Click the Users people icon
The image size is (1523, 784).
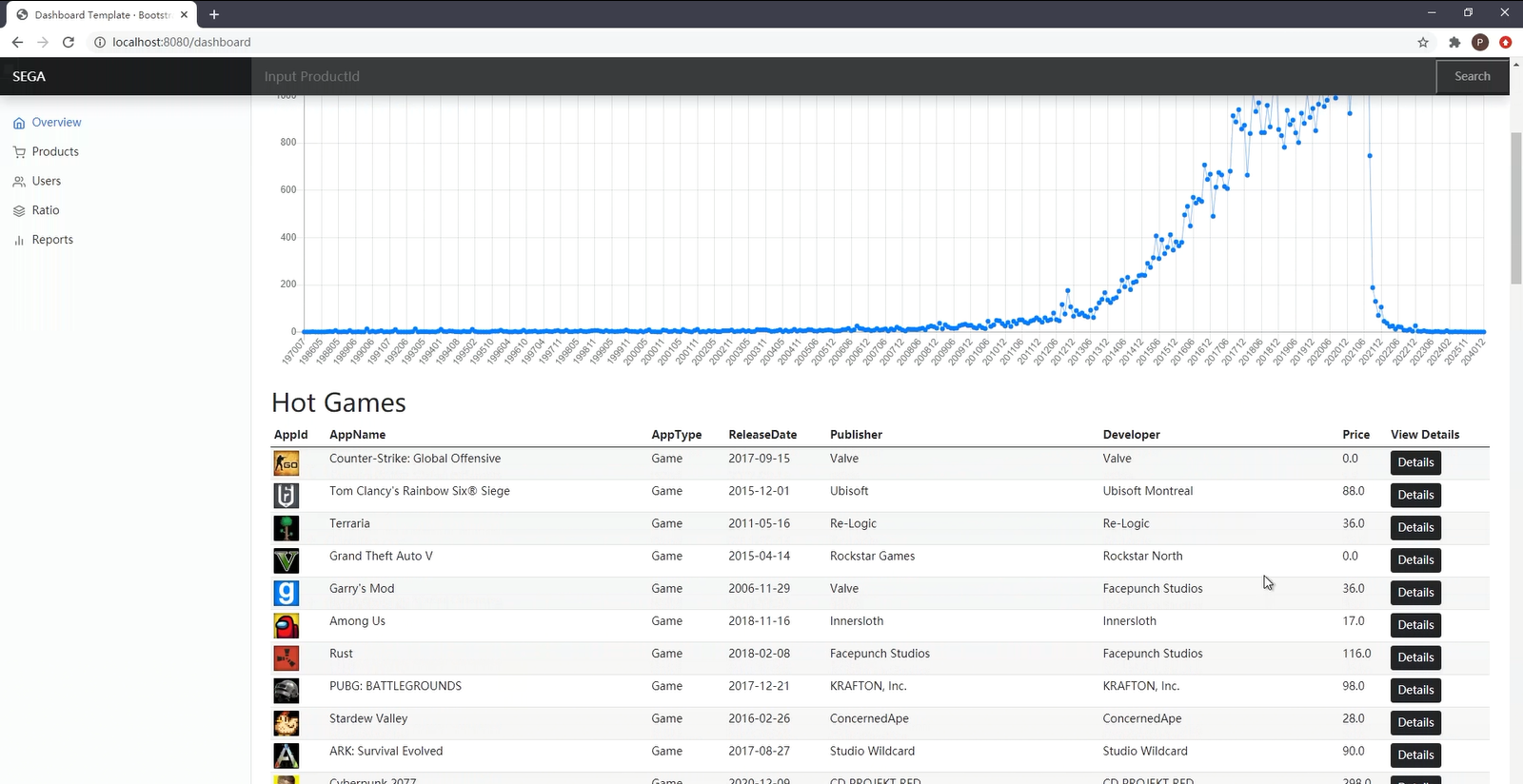click(x=19, y=182)
